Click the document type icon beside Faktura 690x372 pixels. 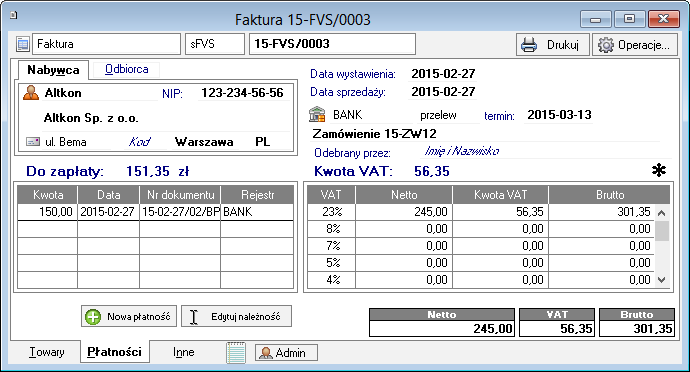click(22, 44)
